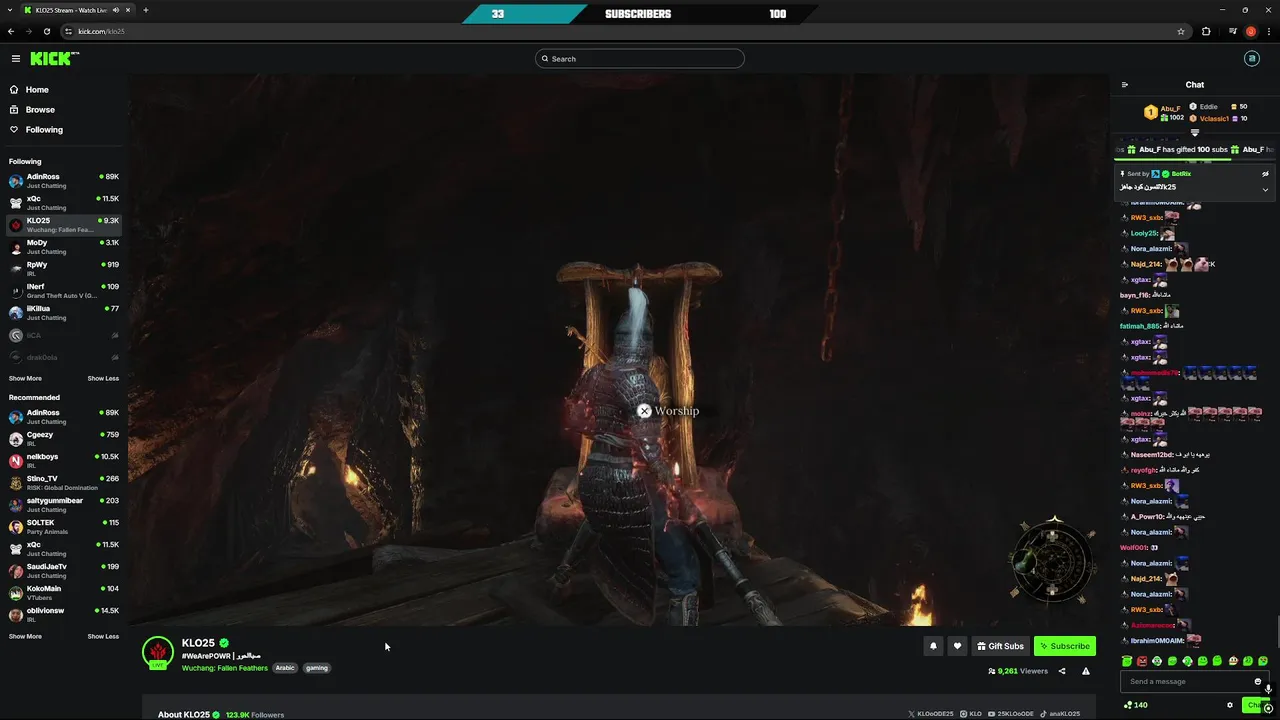Open the user profile avatar menu
This screenshot has height=720, width=1280.
coord(1251,59)
